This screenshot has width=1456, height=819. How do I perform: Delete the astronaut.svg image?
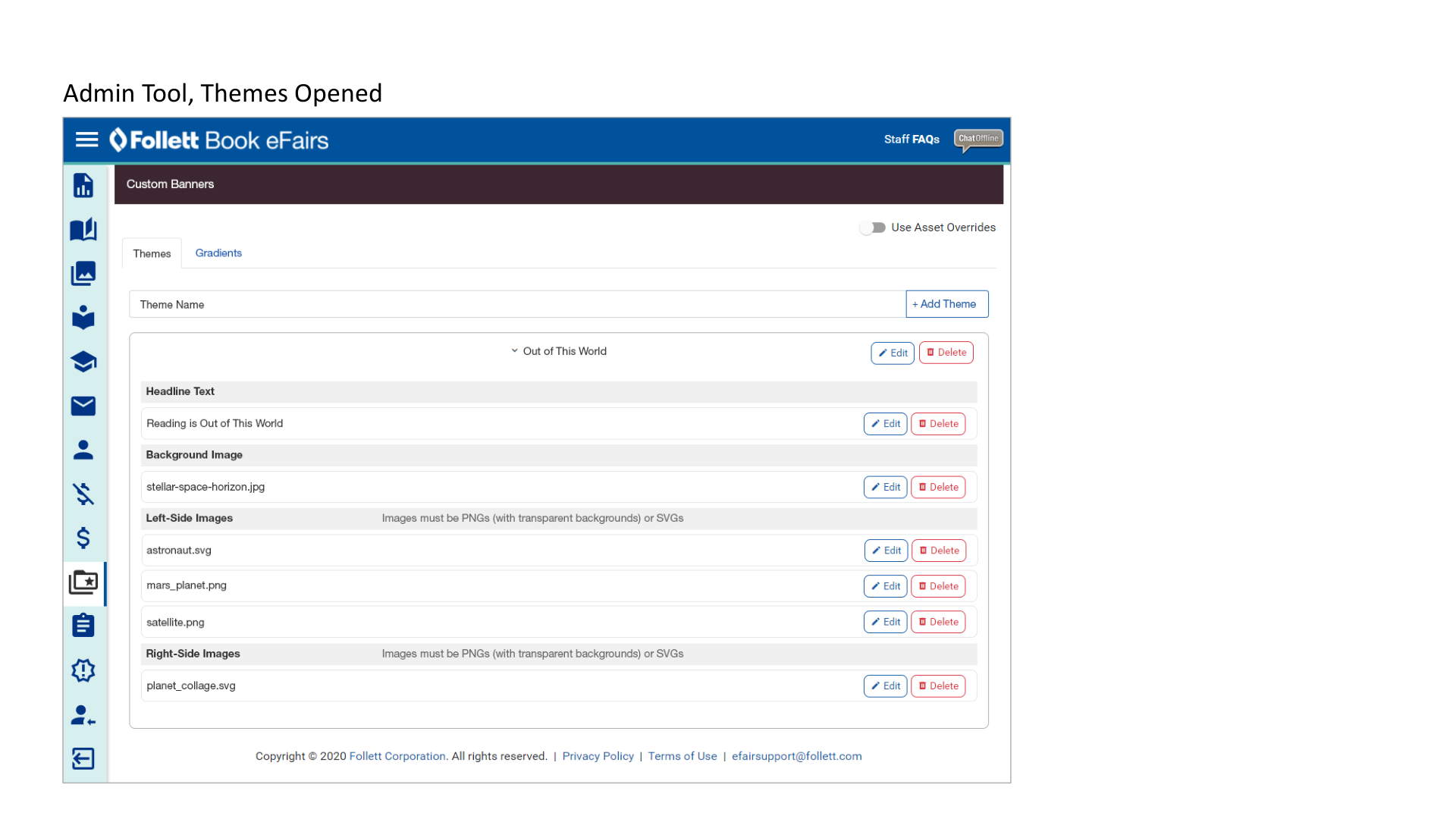coord(939,551)
